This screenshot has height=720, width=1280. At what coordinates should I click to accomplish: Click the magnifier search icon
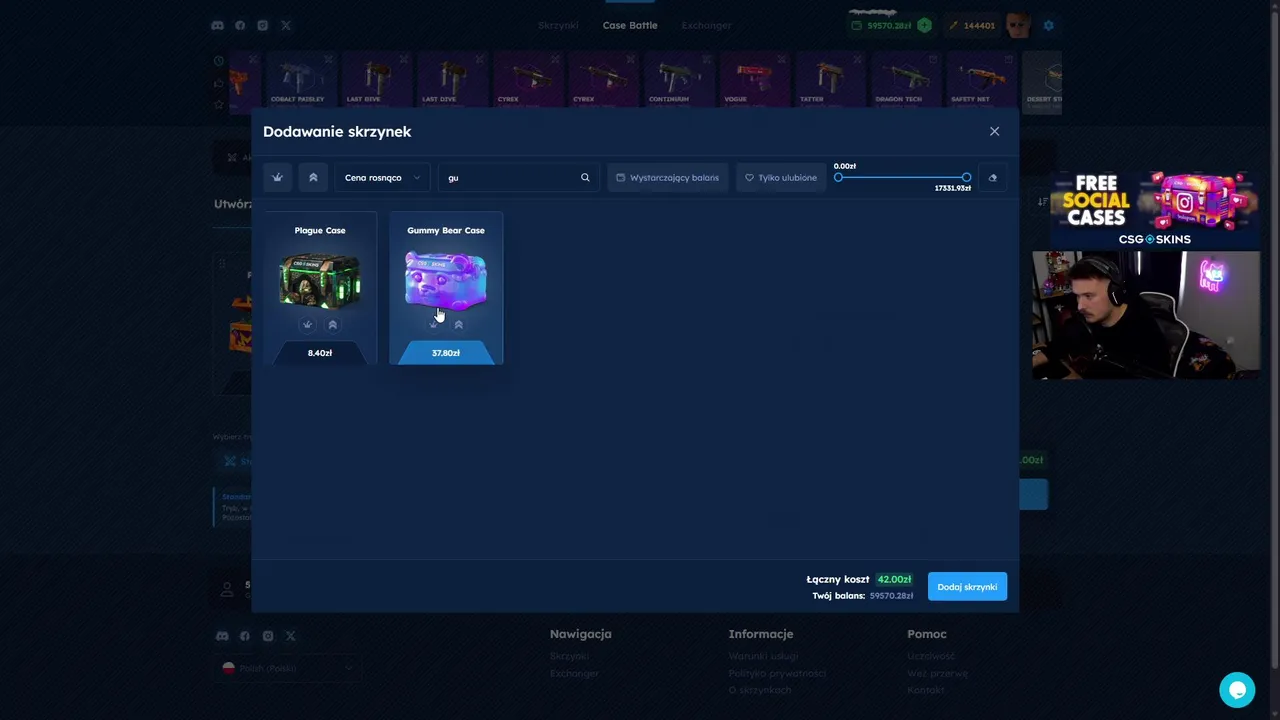click(x=585, y=177)
